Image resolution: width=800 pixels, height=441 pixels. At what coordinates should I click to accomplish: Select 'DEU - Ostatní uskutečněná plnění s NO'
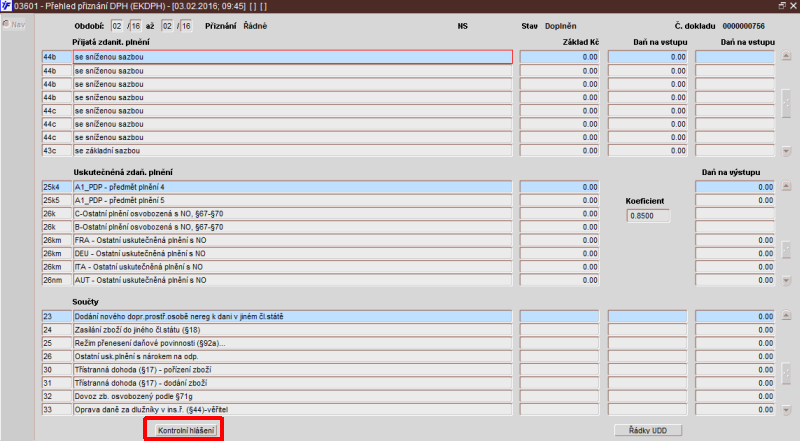pyautogui.click(x=292, y=254)
